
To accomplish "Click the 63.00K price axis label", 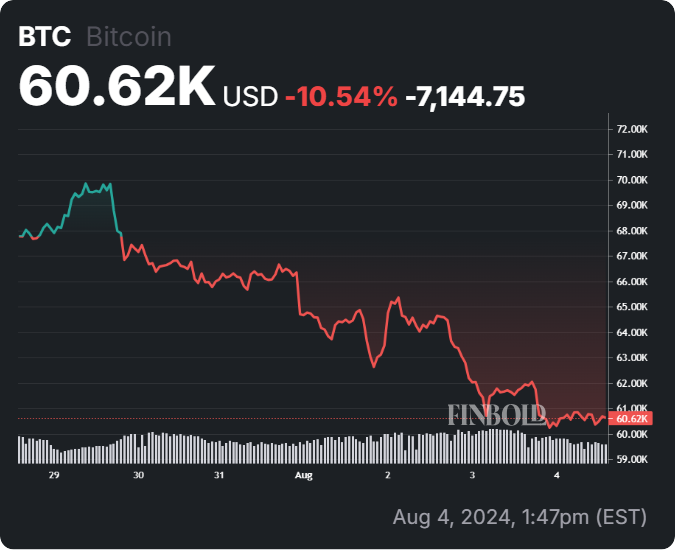I will (x=631, y=358).
